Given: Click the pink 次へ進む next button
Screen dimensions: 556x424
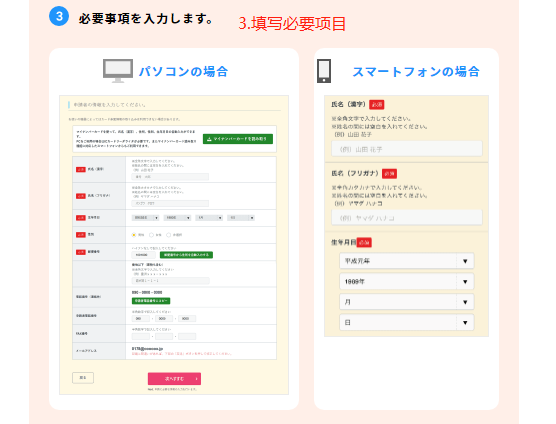Looking at the screenshot, I should pyautogui.click(x=174, y=379).
